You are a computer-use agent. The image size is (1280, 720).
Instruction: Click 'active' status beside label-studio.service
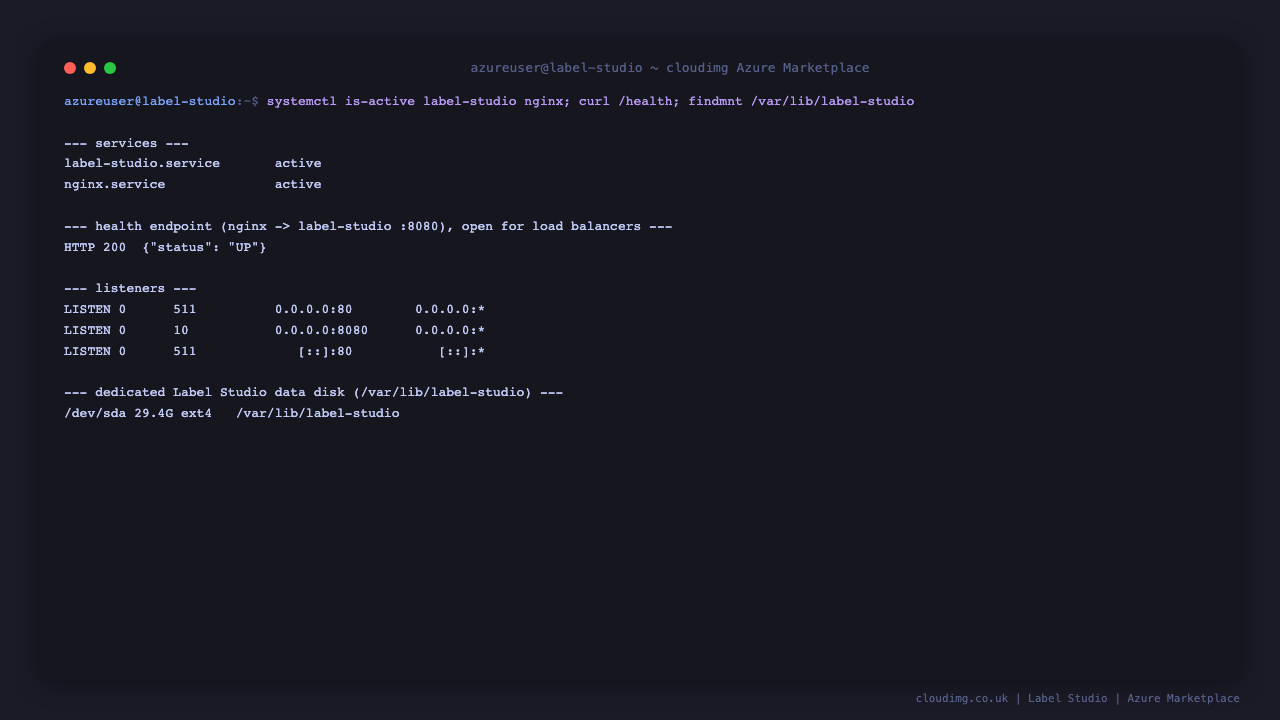(x=298, y=164)
